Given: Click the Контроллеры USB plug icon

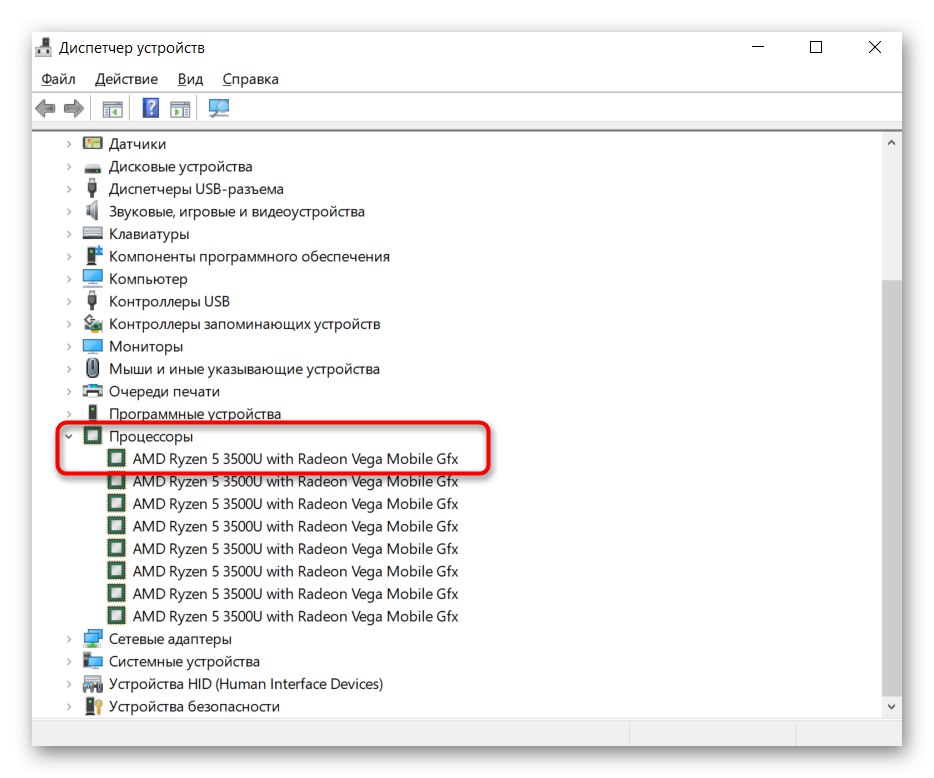Looking at the screenshot, I should pyautogui.click(x=92, y=300).
